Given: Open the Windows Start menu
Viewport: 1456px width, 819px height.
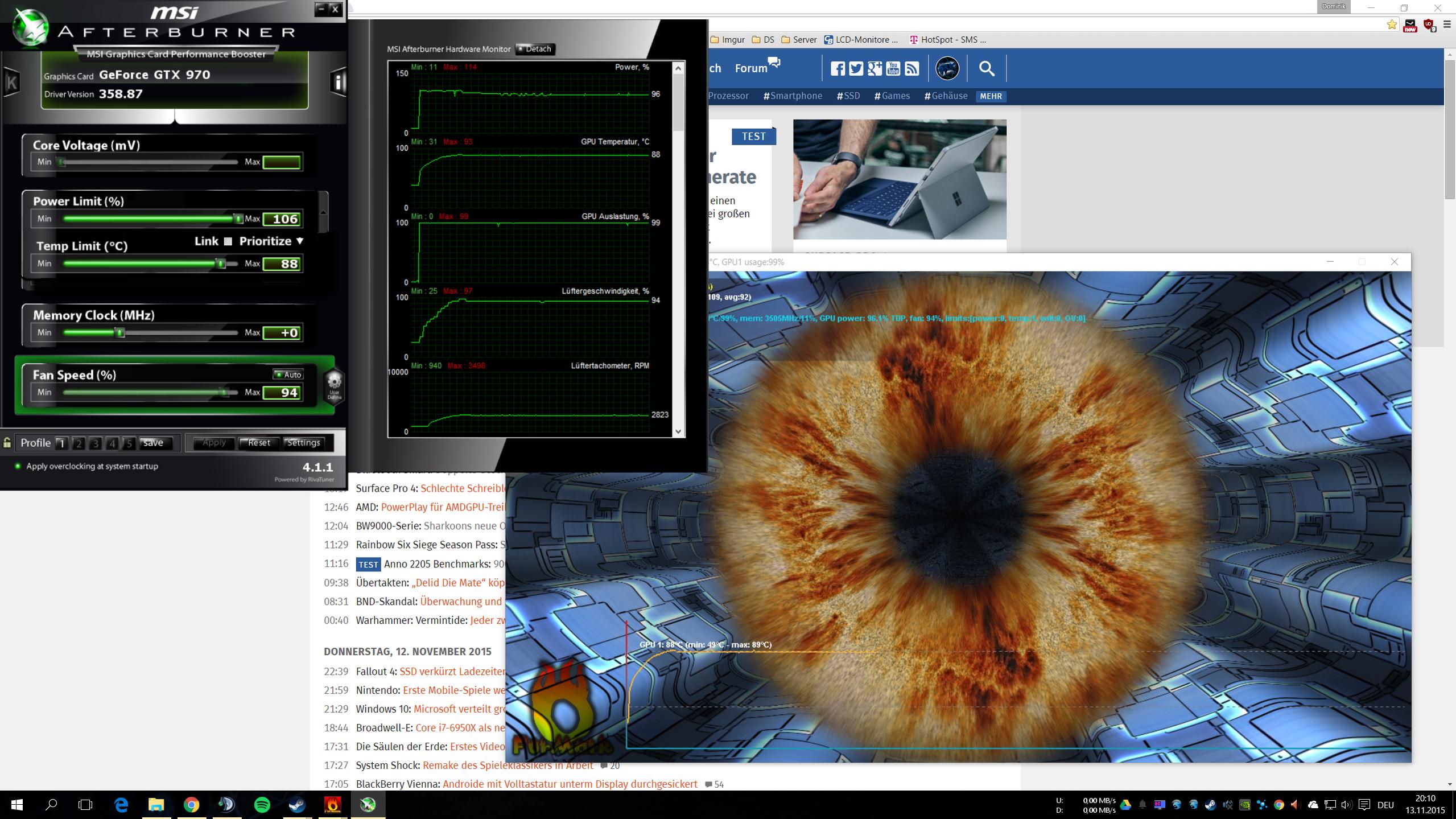Looking at the screenshot, I should [x=17, y=805].
